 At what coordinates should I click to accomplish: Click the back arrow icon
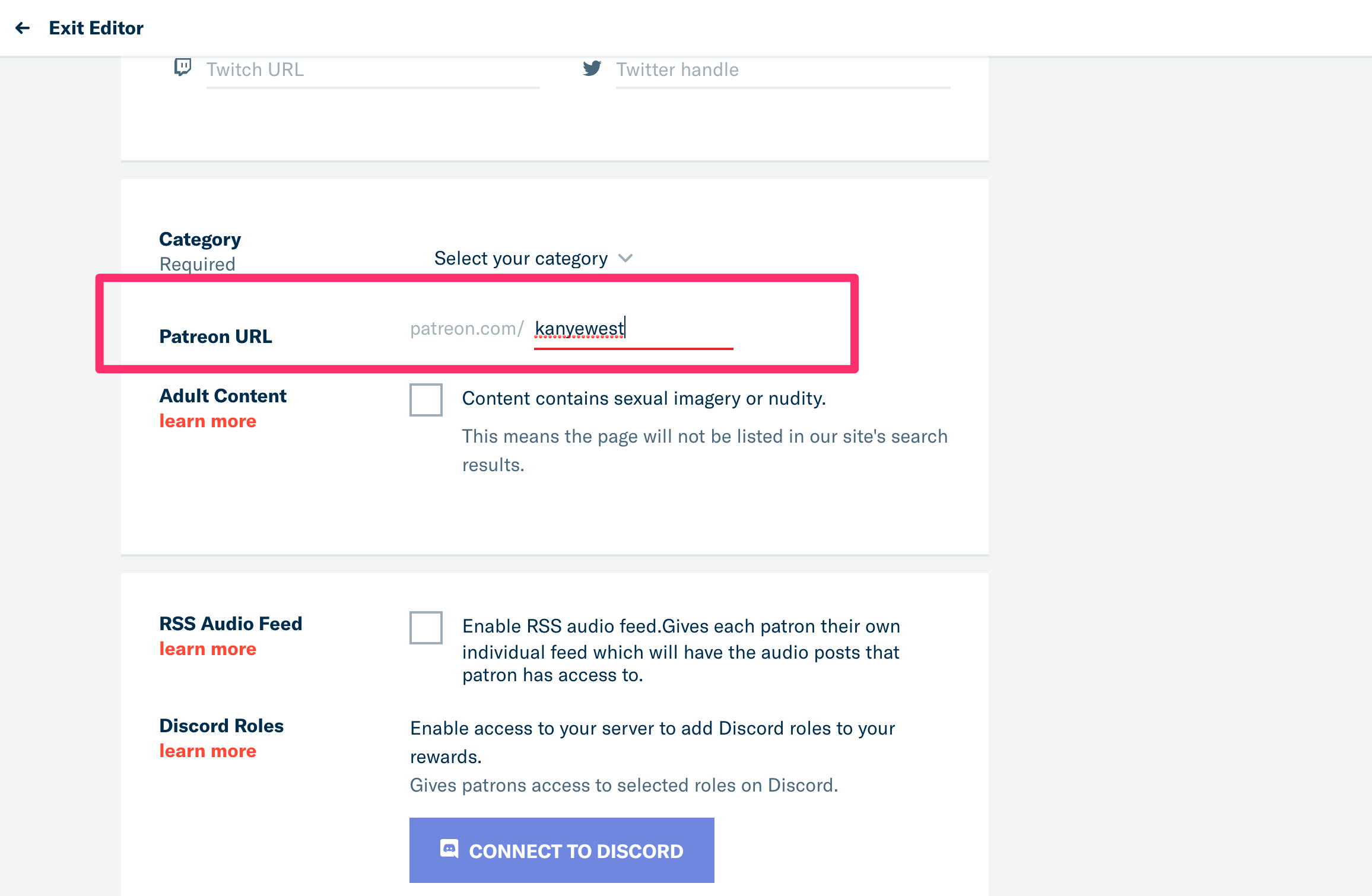(x=23, y=28)
